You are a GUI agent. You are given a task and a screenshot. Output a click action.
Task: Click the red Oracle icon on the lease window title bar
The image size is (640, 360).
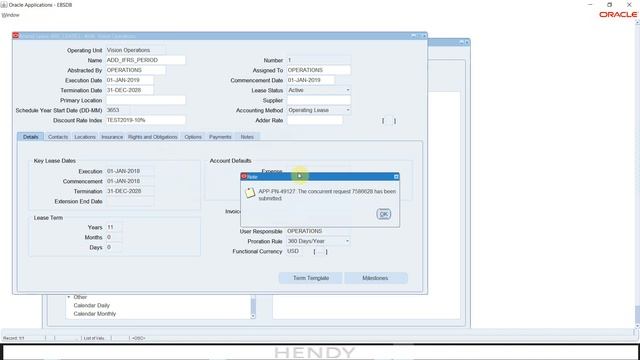tap(16, 36)
